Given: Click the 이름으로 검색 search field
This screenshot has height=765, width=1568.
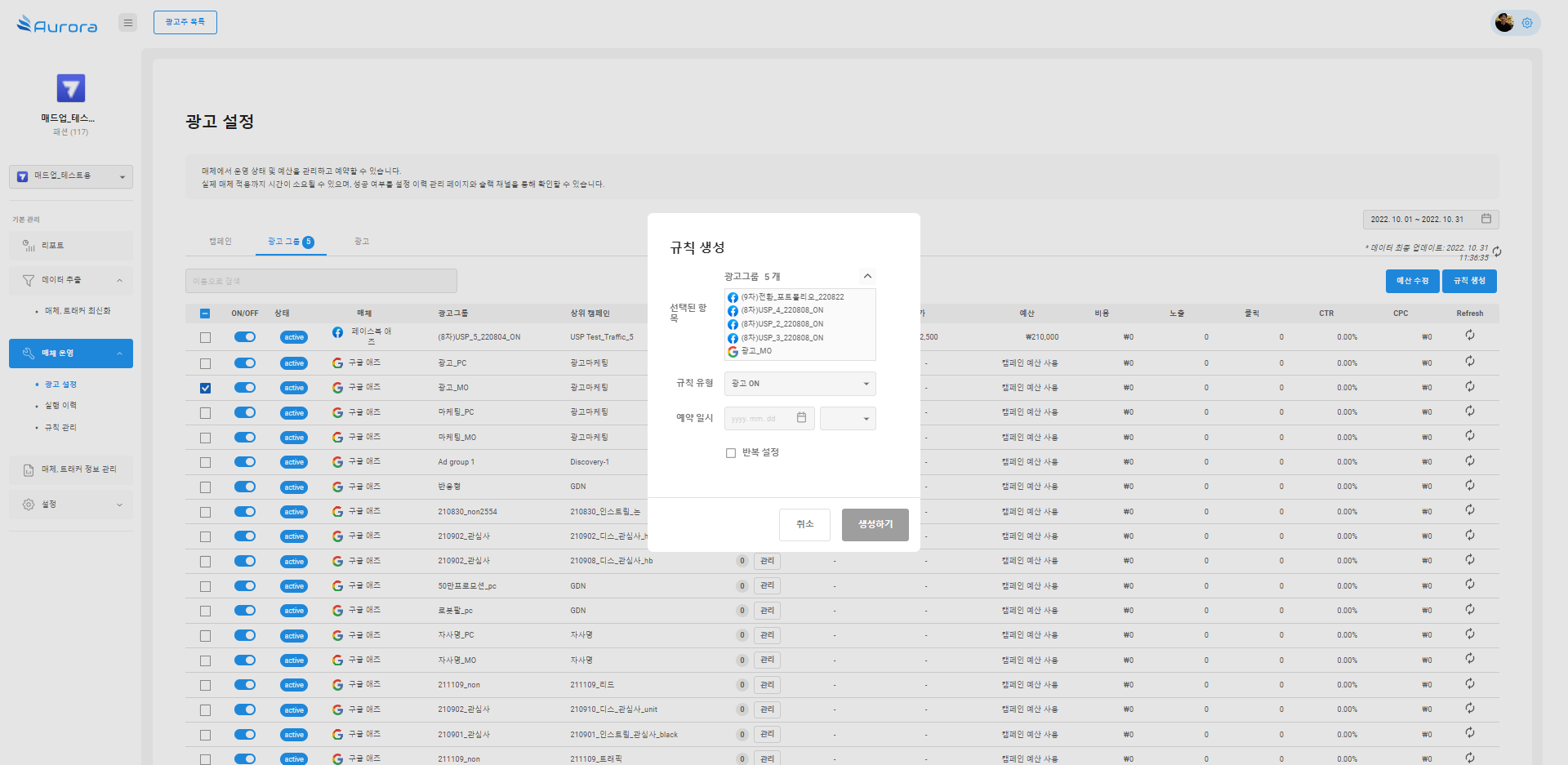Looking at the screenshot, I should [321, 281].
